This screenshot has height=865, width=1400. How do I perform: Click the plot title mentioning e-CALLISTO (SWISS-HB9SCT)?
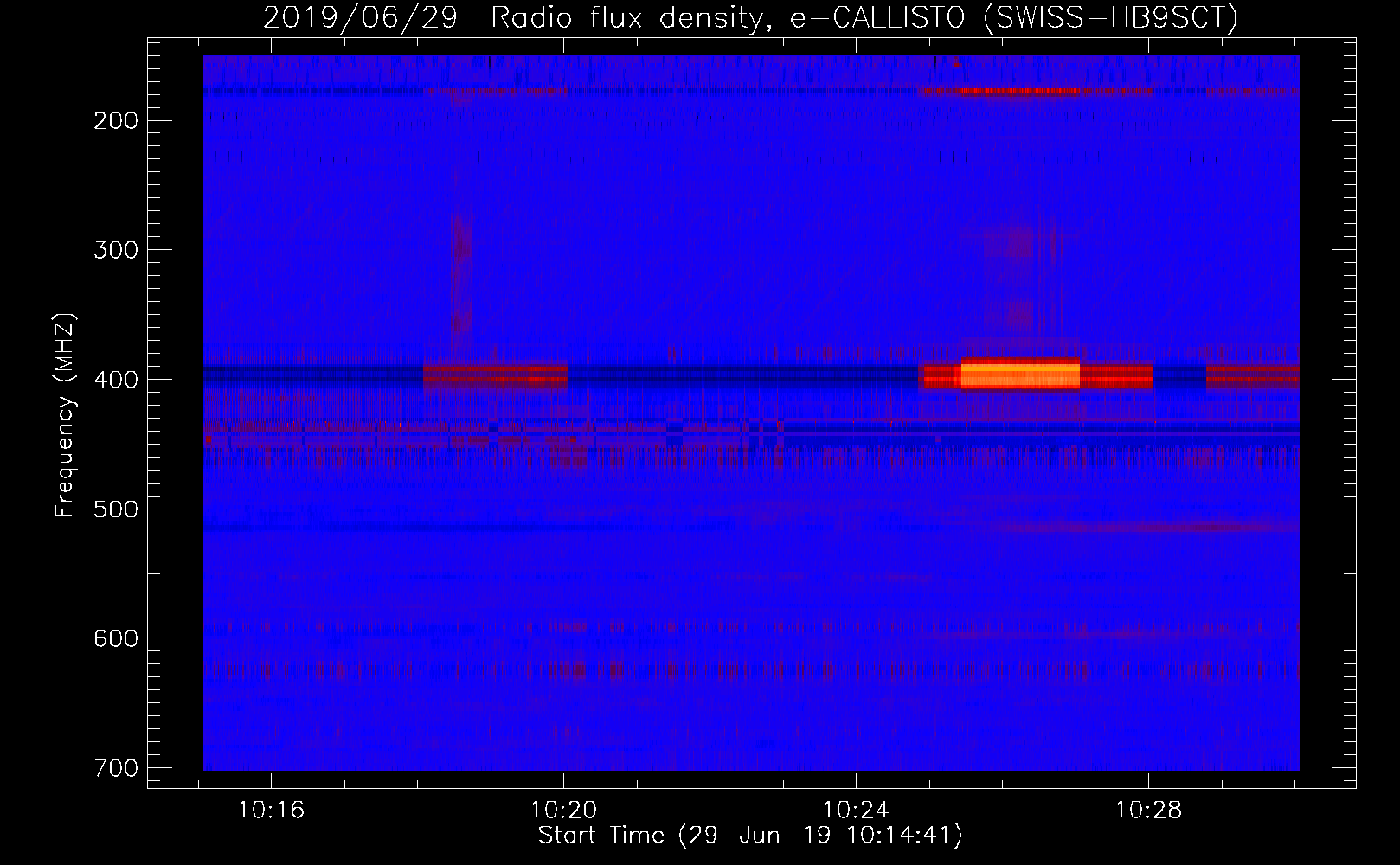coord(750,17)
